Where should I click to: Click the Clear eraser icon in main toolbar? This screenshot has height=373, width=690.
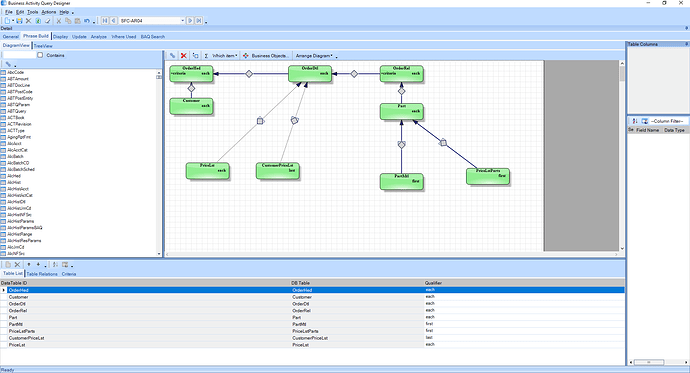(48, 21)
